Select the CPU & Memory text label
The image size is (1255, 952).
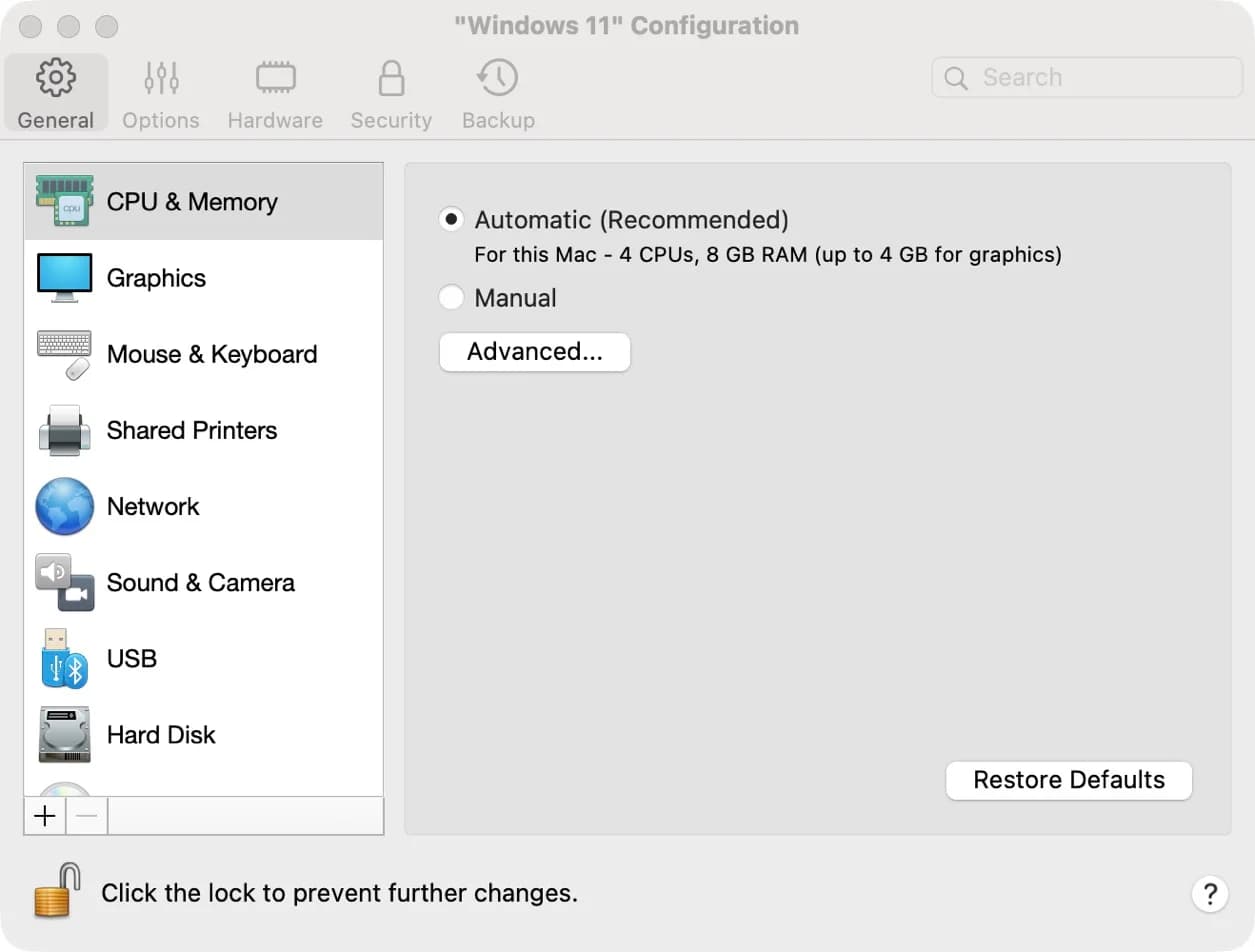coord(192,202)
